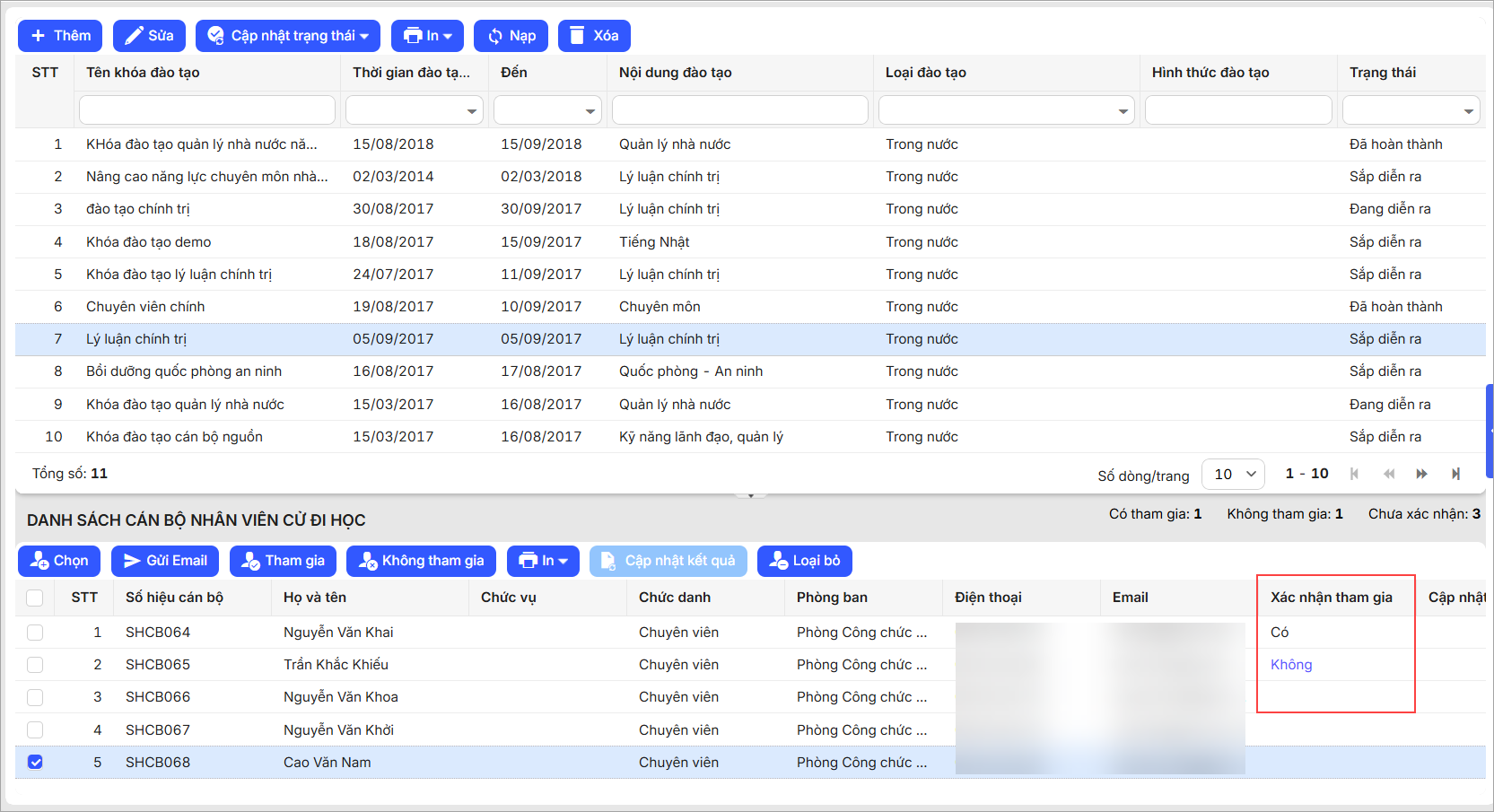Click the Tham gia button

(283, 561)
